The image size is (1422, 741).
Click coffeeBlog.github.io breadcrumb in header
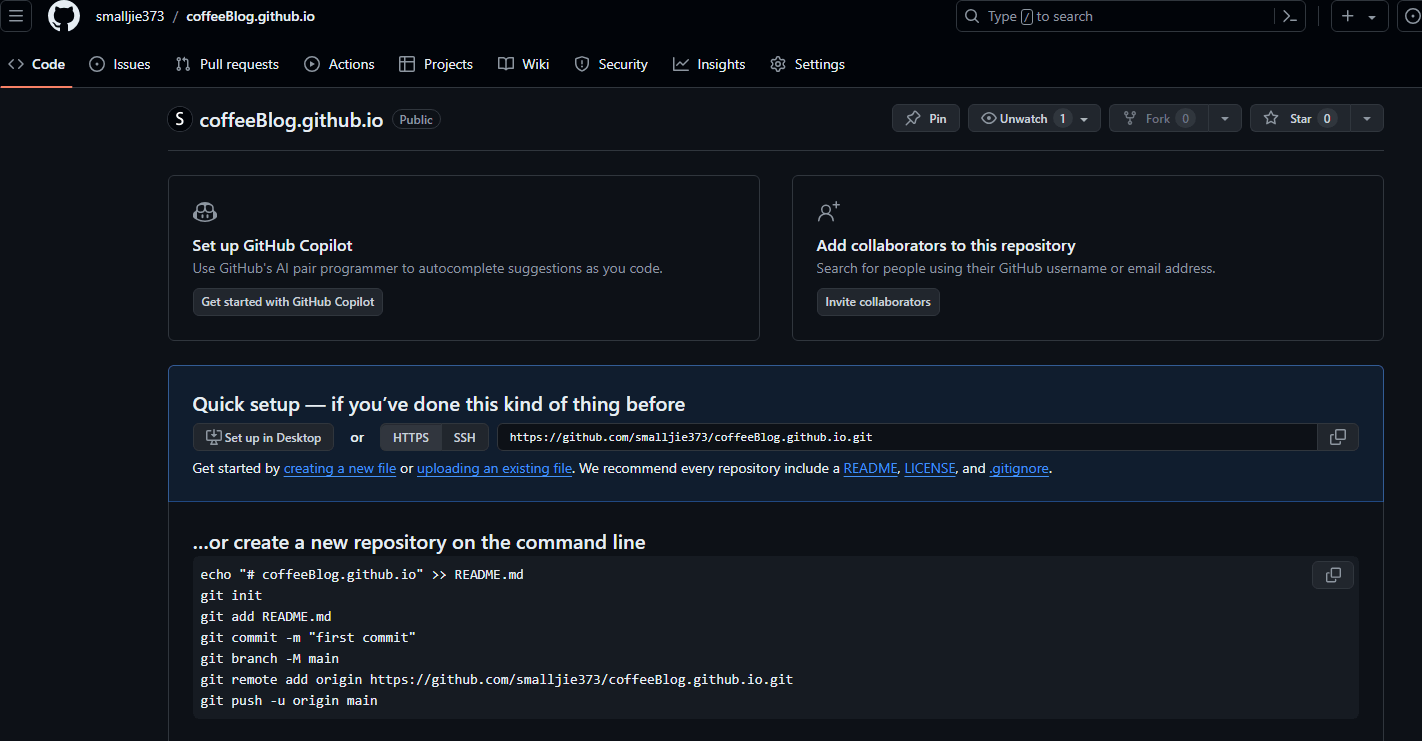(251, 17)
